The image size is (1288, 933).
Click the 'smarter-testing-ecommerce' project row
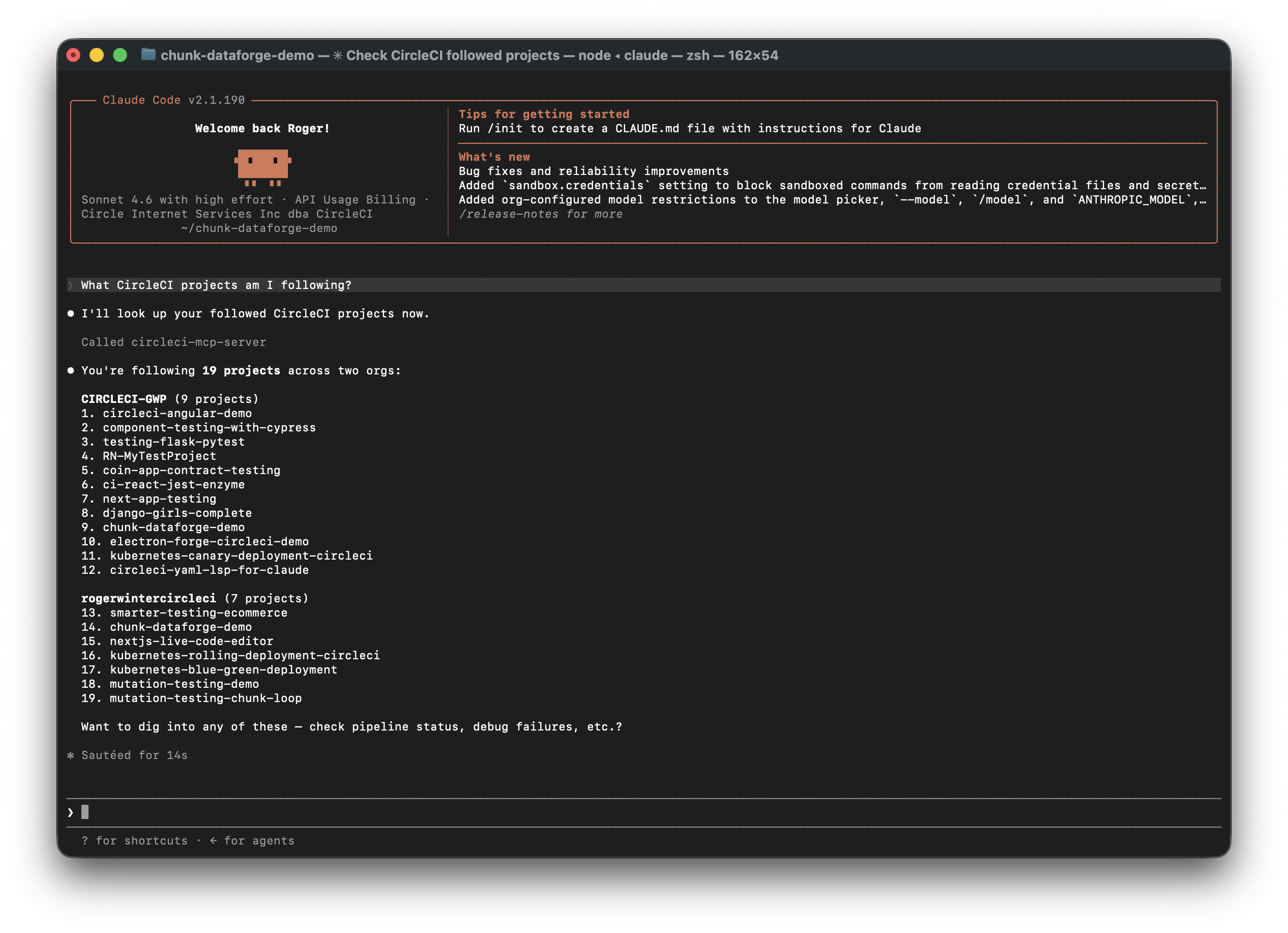point(184,613)
